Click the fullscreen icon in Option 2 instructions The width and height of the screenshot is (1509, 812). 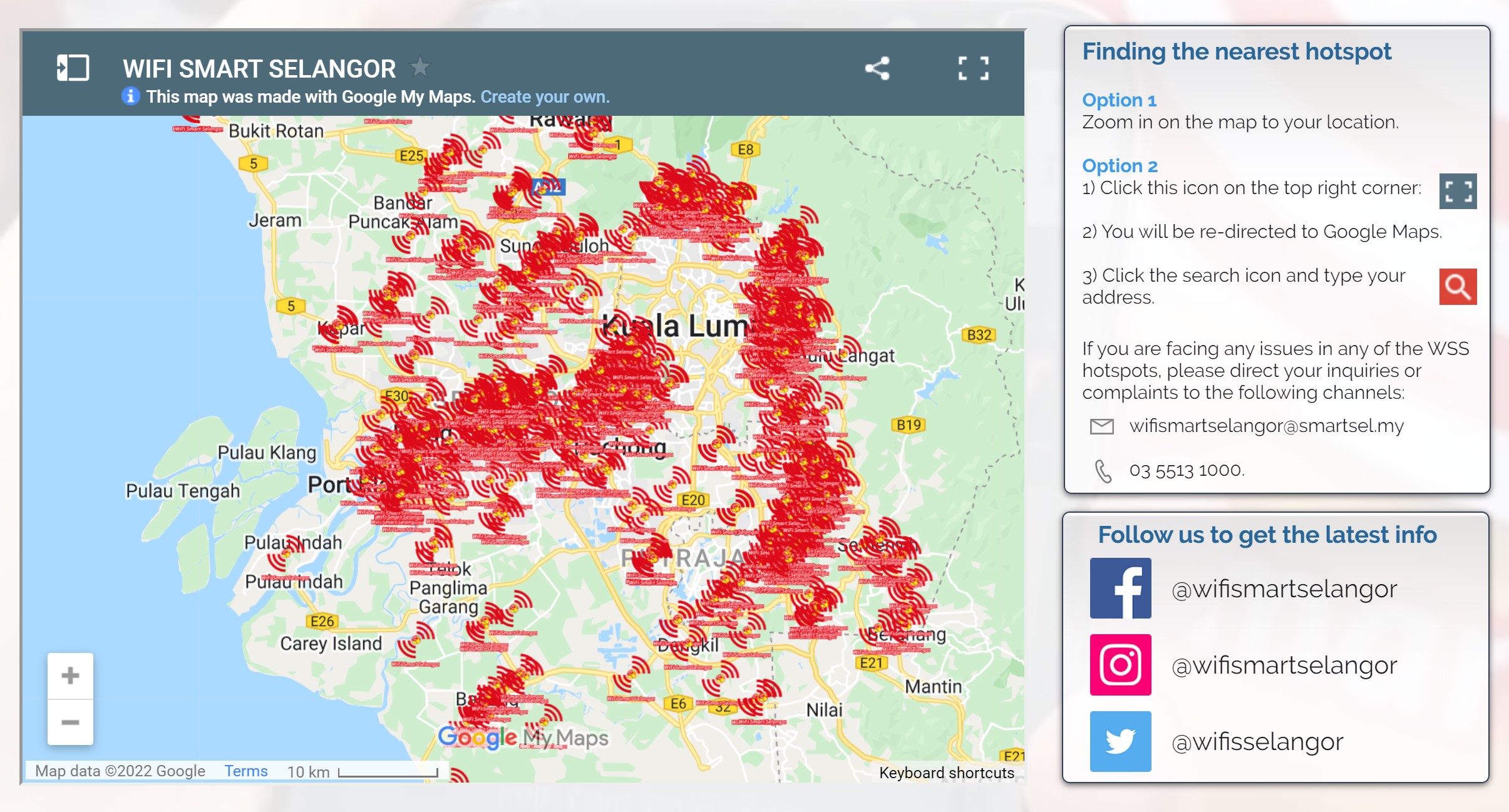pos(1458,191)
